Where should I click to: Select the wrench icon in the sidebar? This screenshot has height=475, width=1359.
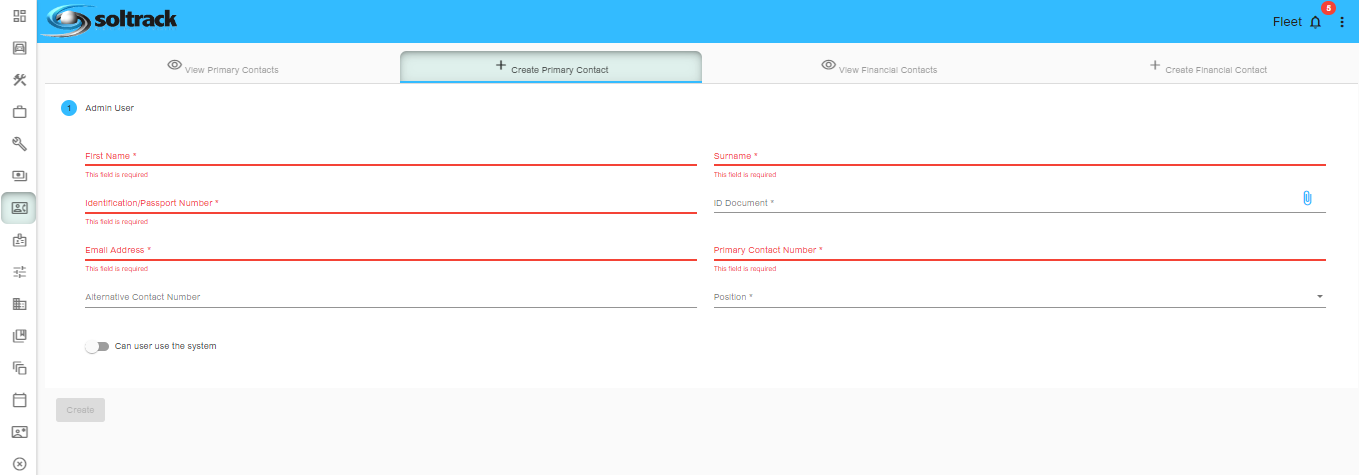point(19,144)
